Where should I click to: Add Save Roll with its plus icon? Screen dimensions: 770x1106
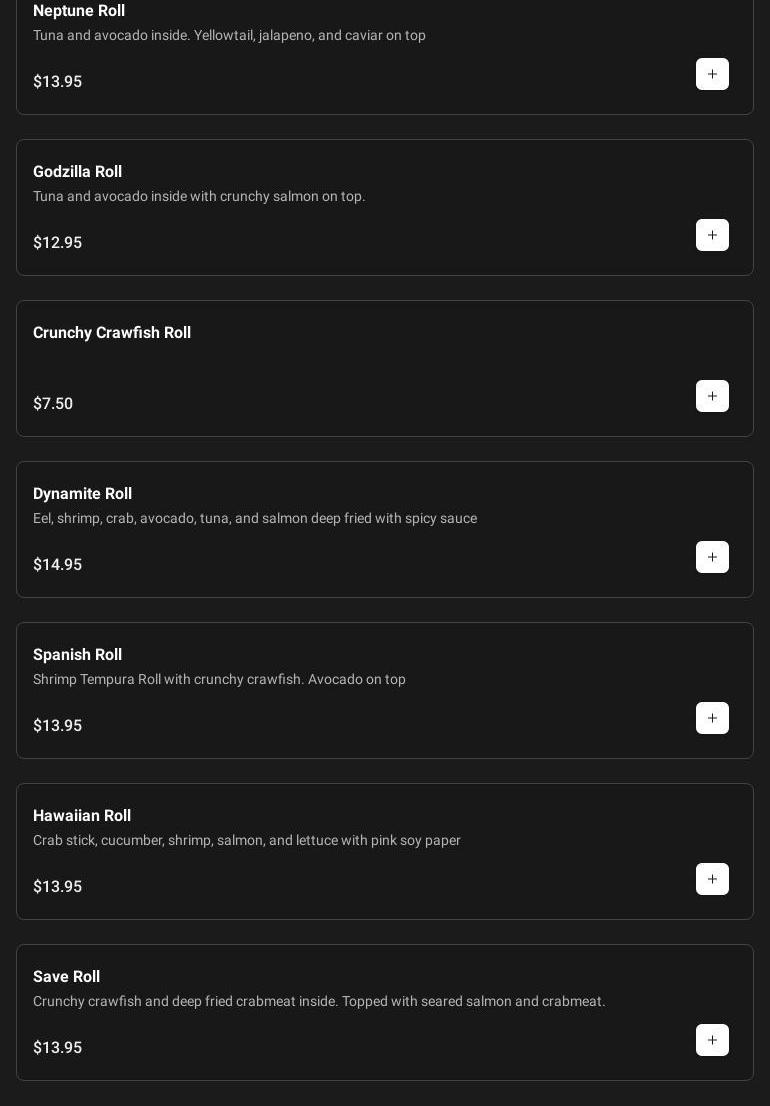click(712, 1040)
